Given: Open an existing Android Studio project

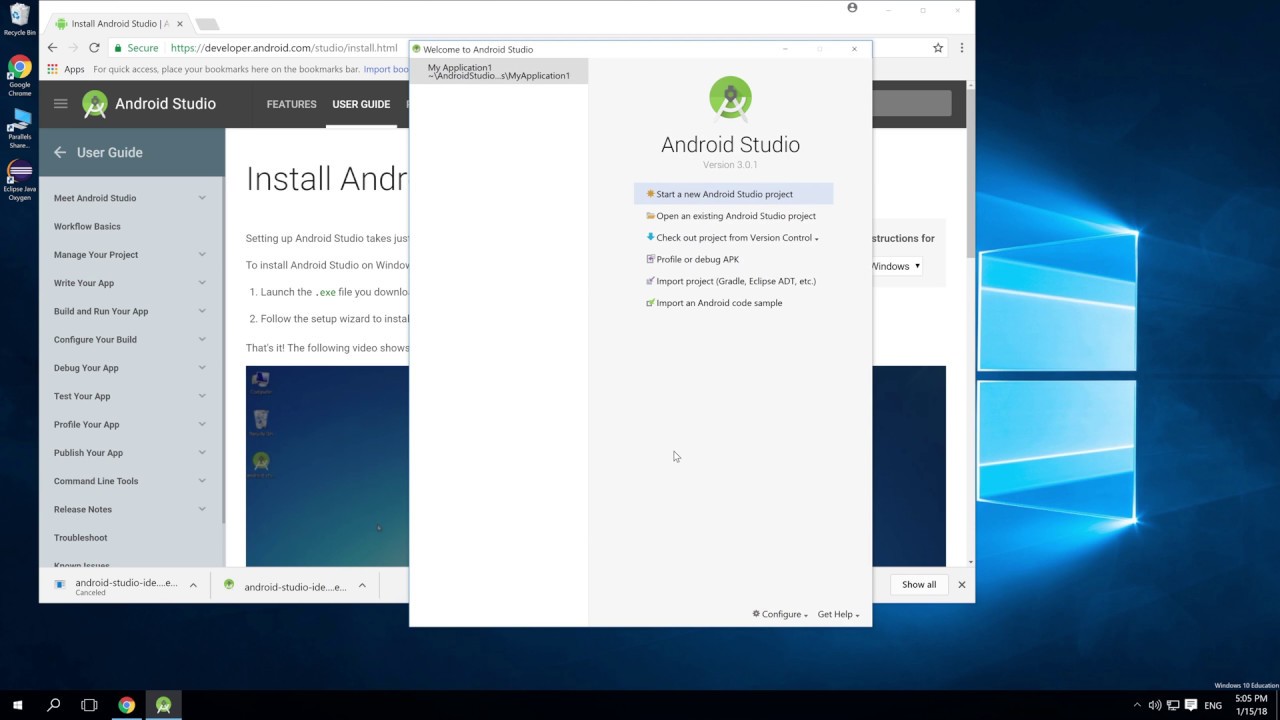Looking at the screenshot, I should coord(733,216).
